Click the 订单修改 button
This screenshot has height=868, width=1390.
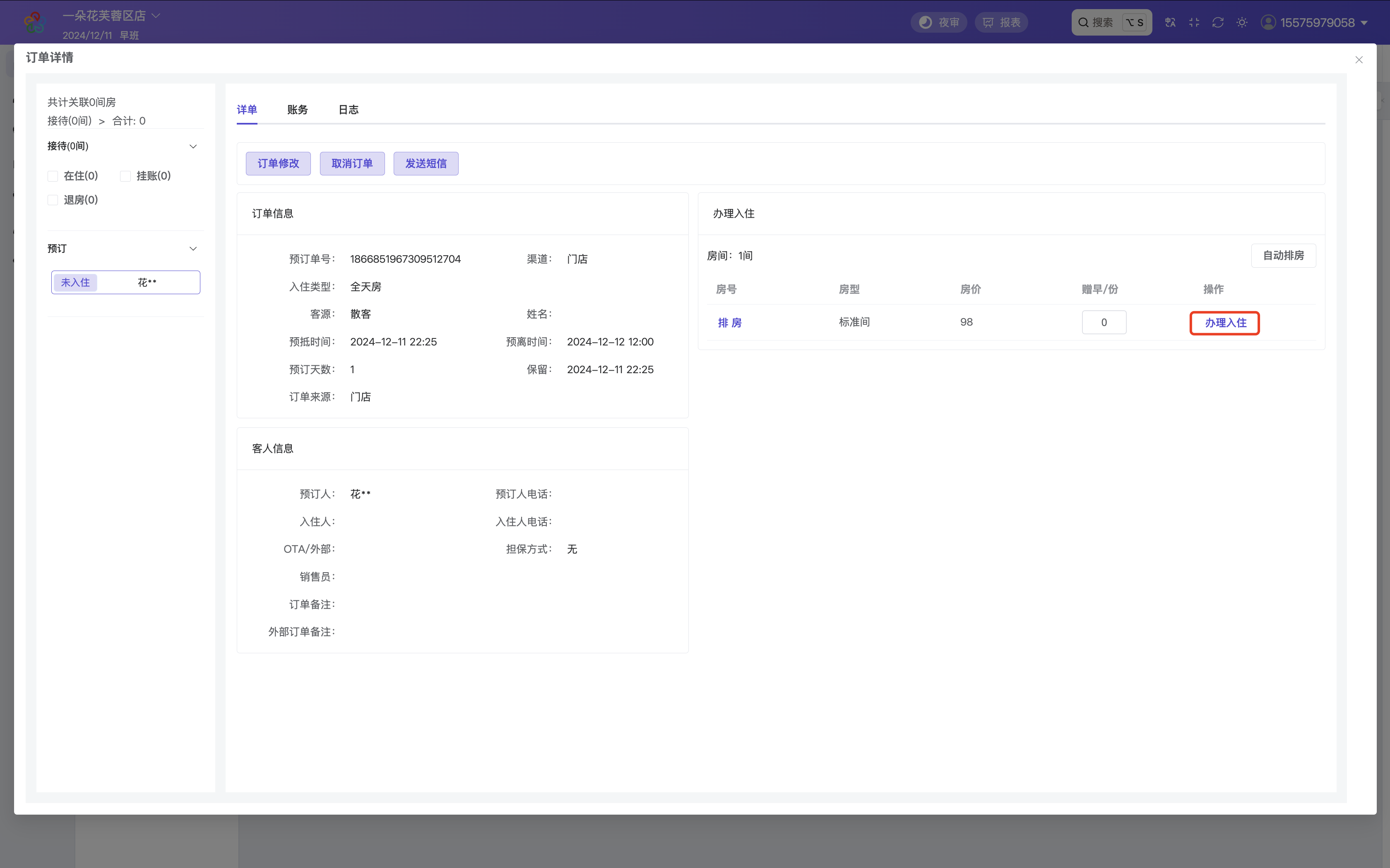click(279, 163)
